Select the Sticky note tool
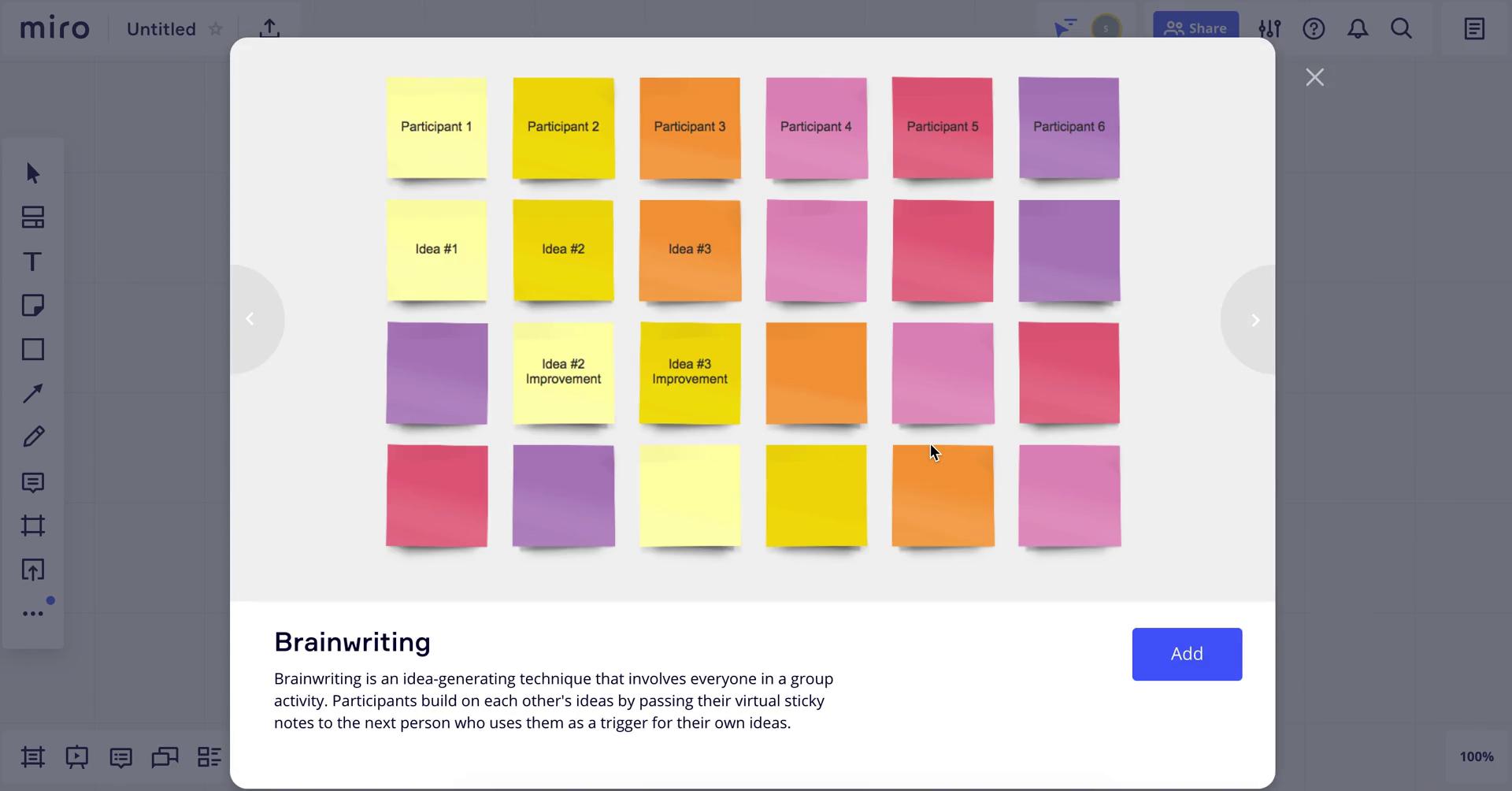The width and height of the screenshot is (1512, 791). pos(32,306)
